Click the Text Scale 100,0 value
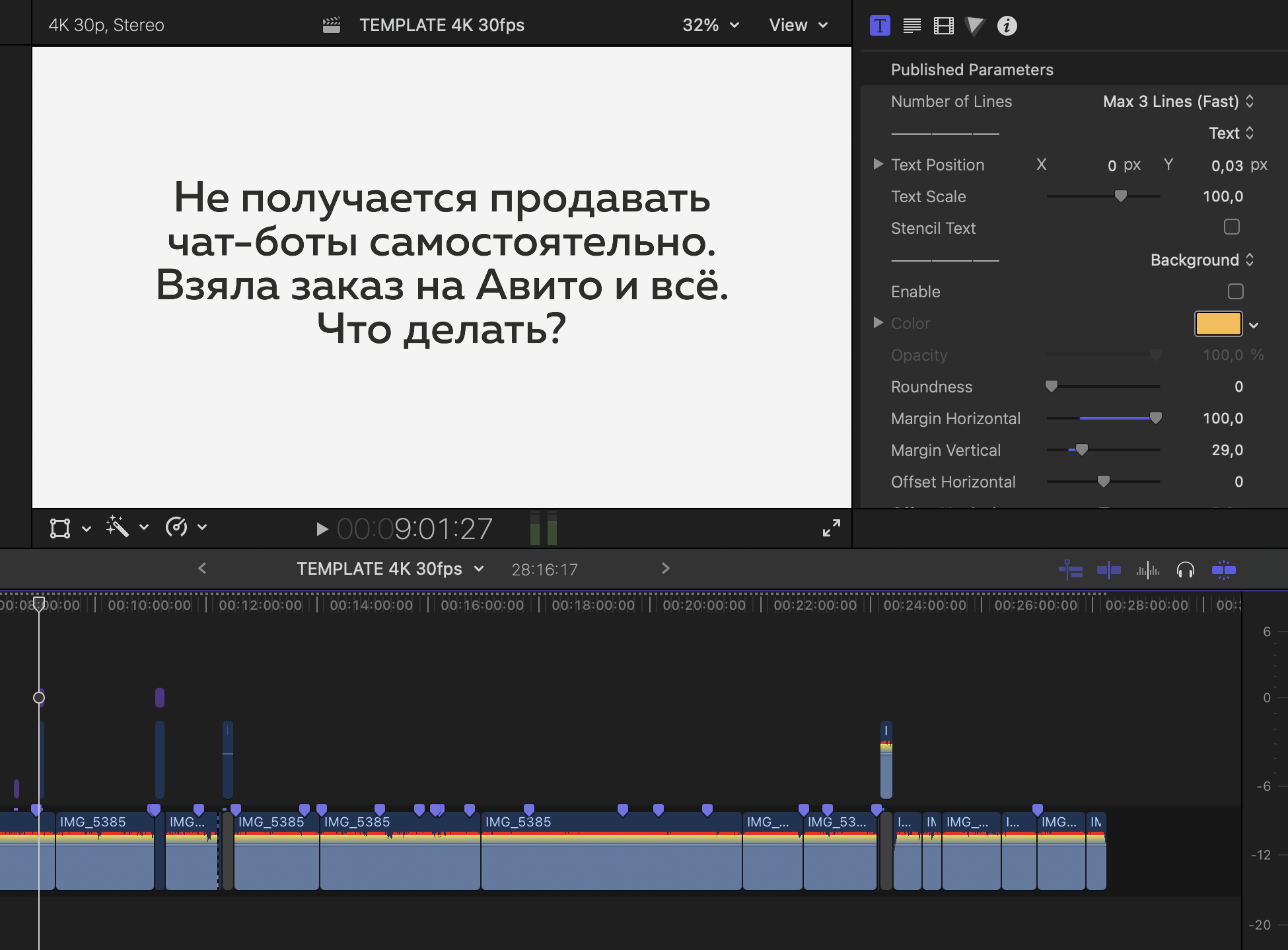Viewport: 1288px width, 950px height. (x=1223, y=197)
